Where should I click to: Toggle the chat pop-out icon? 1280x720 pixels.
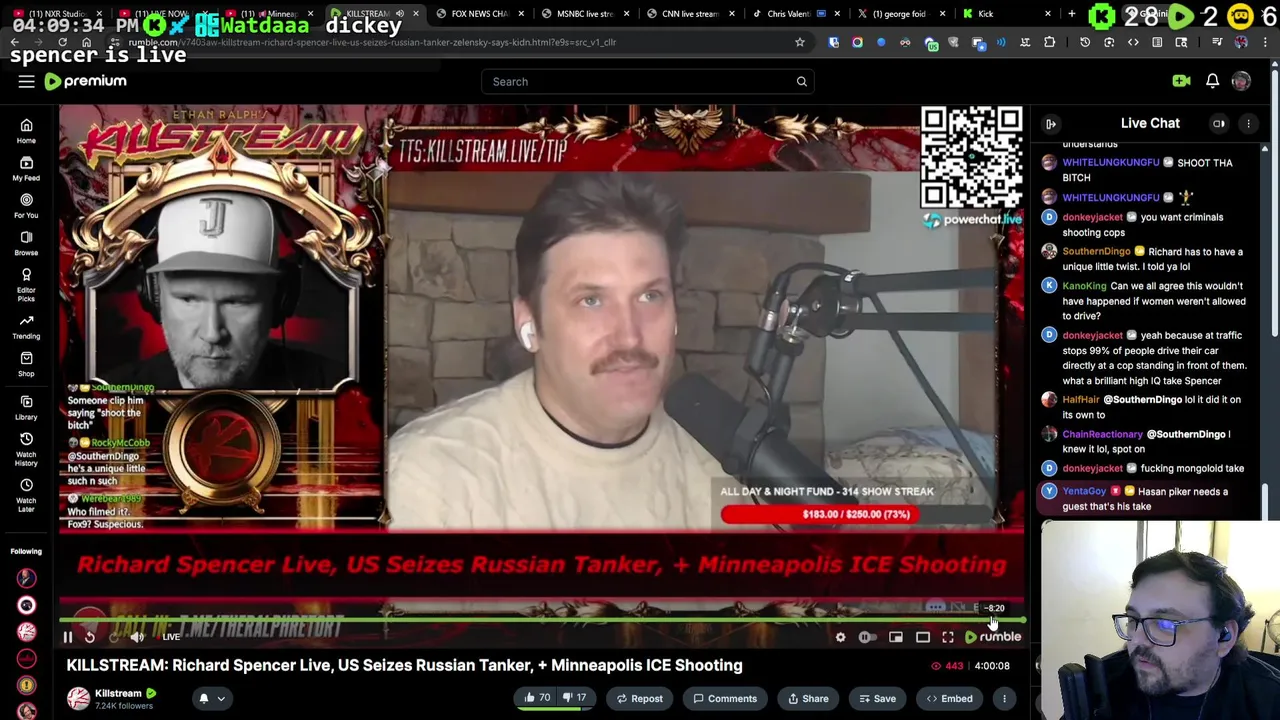1219,124
